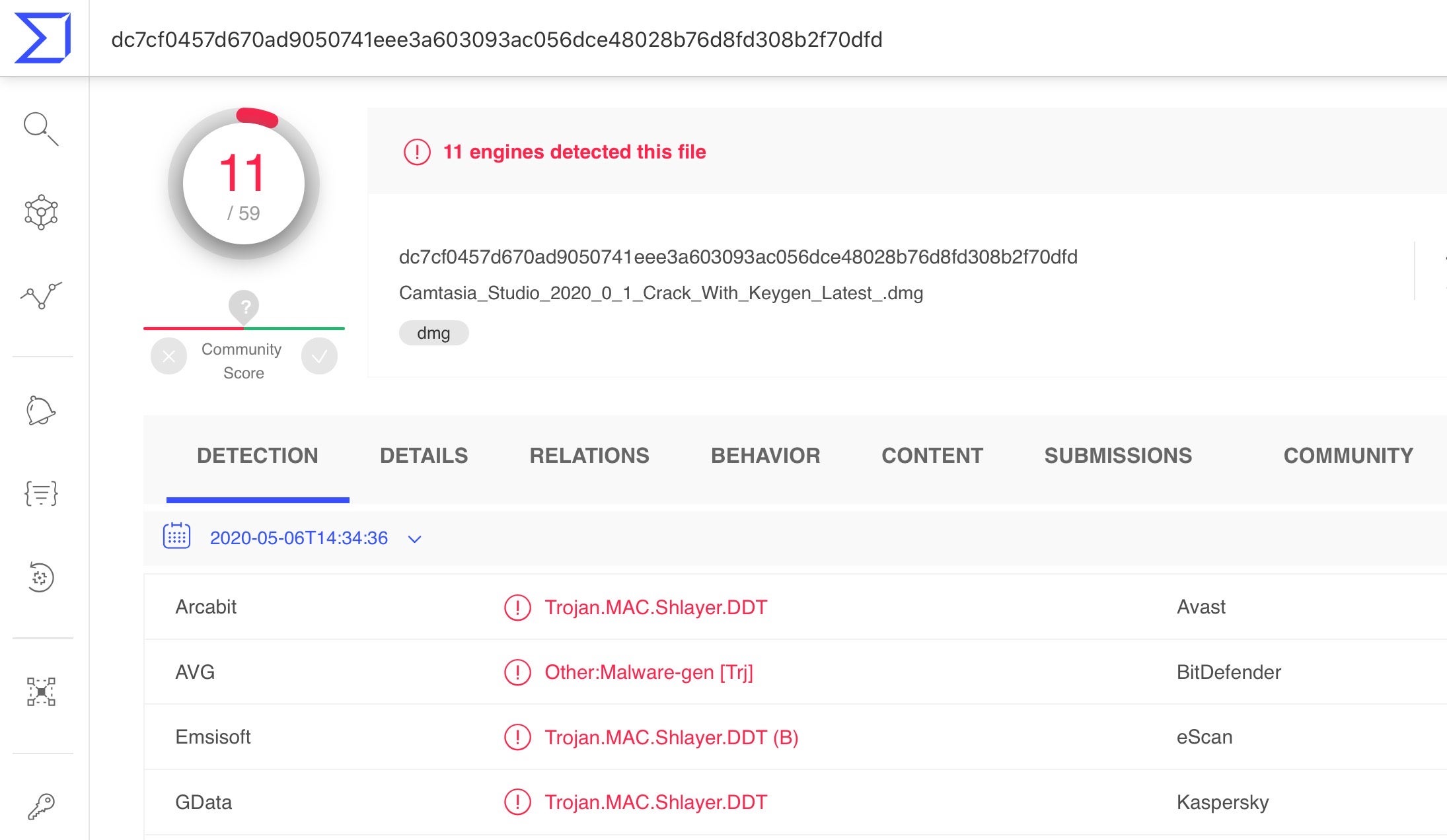Expand the scan date dropdown chevron
Screen dimensions: 1447x840
[415, 539]
